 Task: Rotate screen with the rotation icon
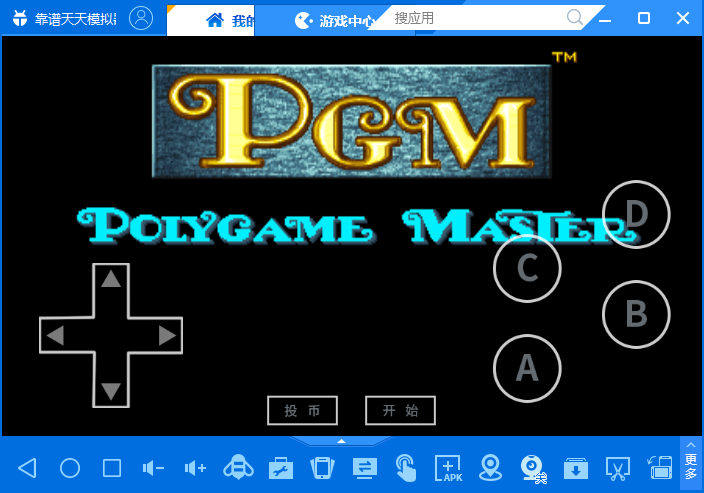[660, 468]
